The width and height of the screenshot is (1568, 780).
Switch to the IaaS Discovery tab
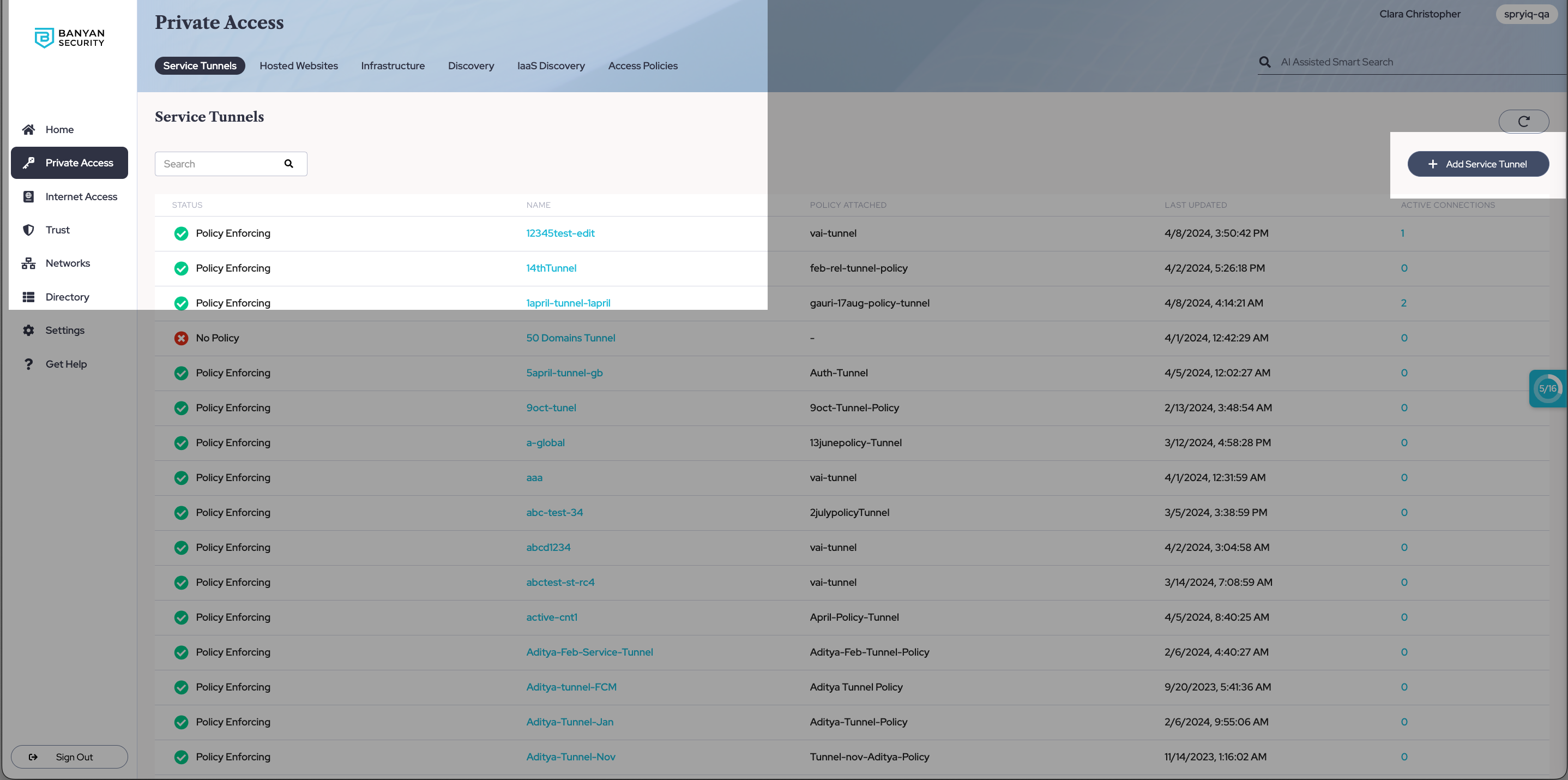pyautogui.click(x=550, y=66)
